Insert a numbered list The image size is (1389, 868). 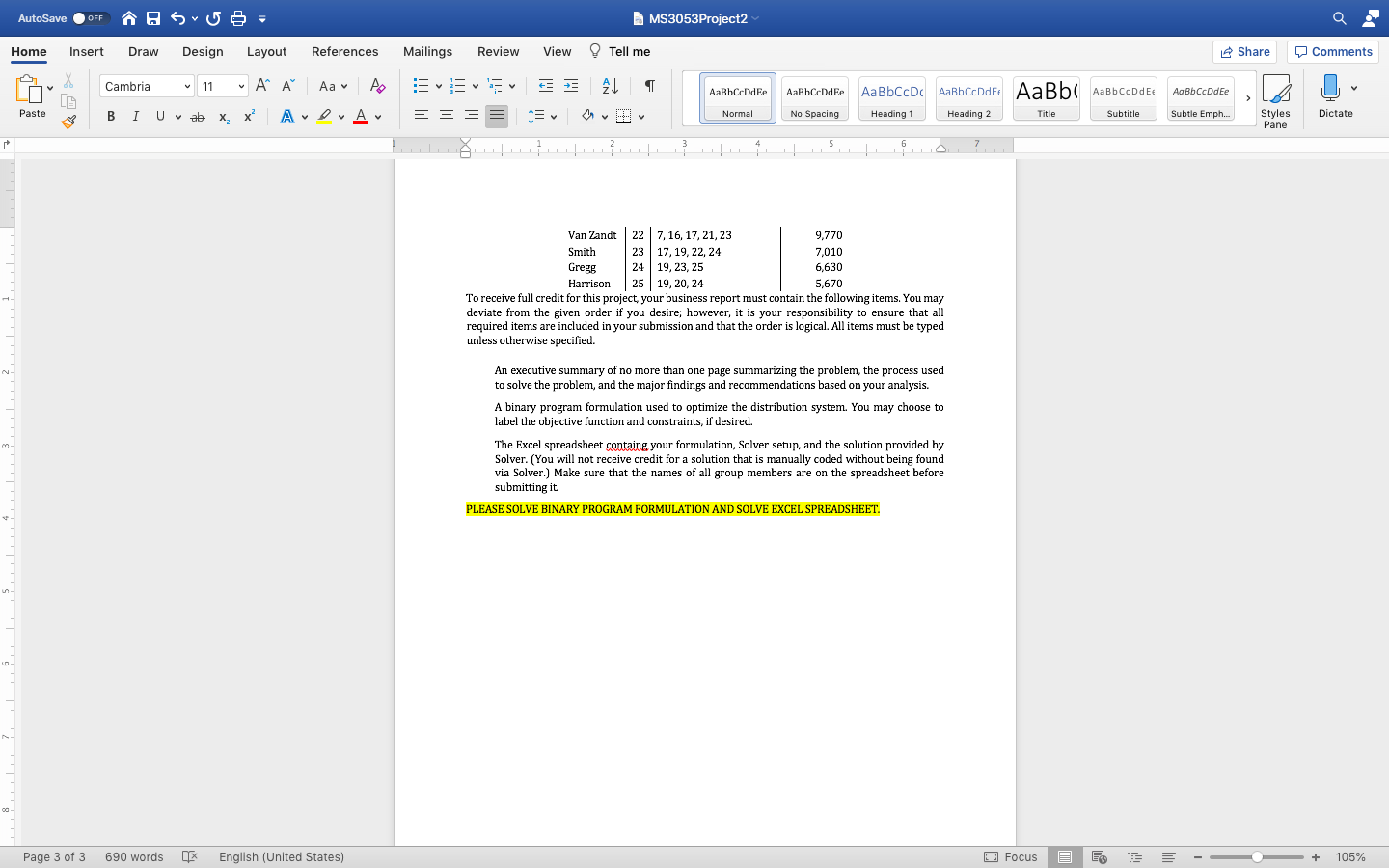458,86
